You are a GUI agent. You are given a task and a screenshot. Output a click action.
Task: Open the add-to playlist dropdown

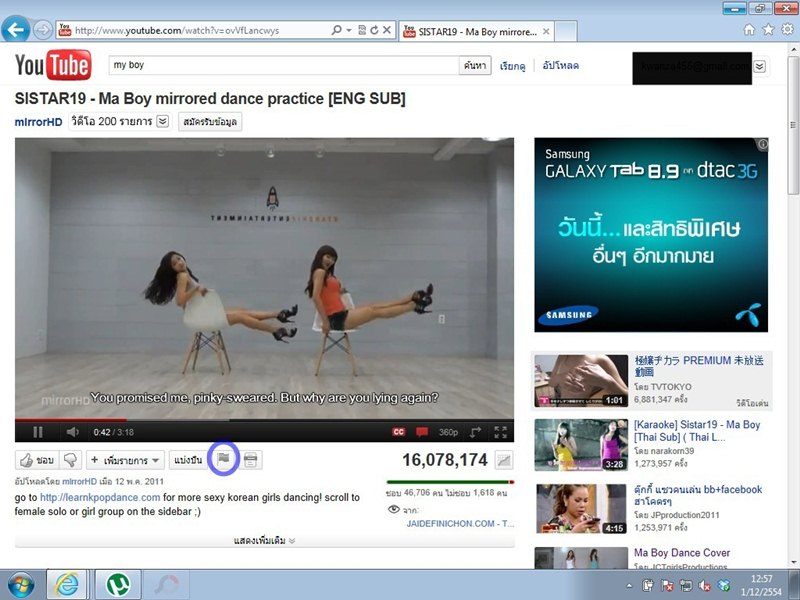[x=126, y=460]
